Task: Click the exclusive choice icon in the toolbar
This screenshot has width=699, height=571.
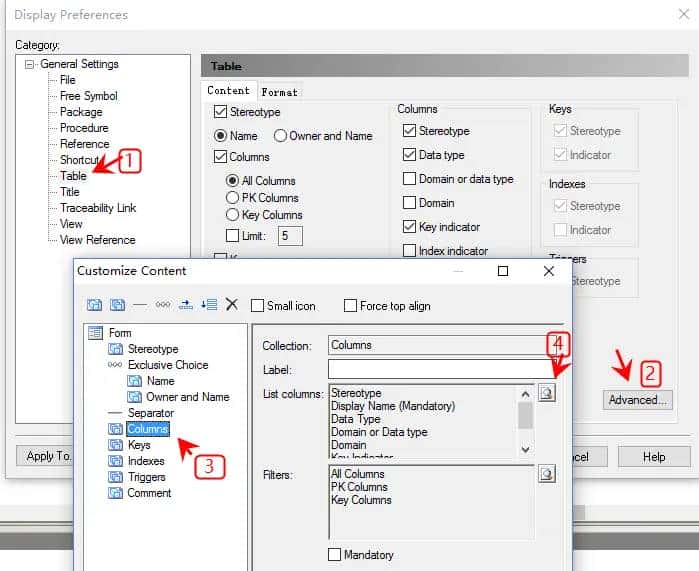Action: pos(162,305)
